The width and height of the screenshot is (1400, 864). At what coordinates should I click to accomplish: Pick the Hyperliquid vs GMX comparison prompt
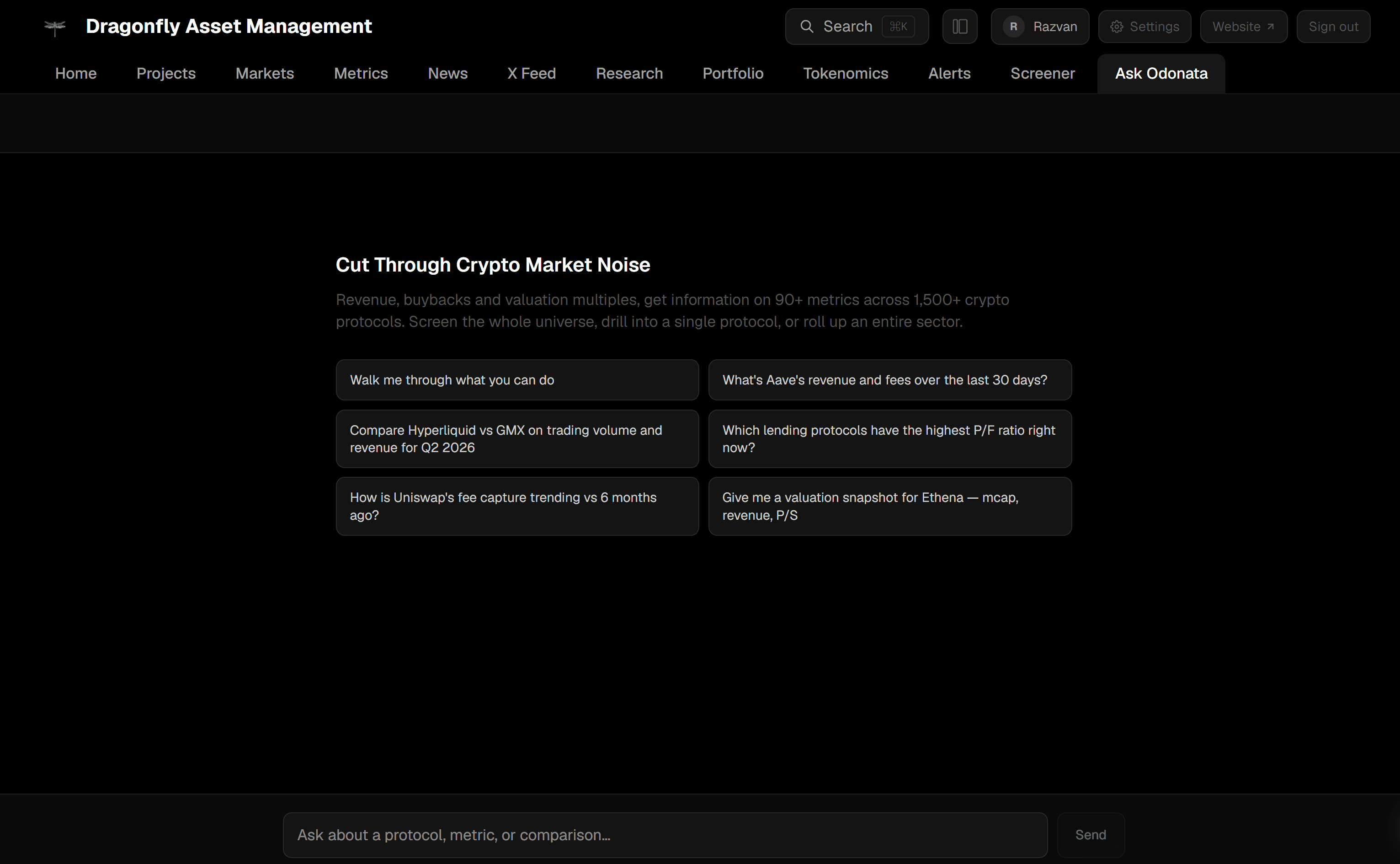tap(517, 439)
